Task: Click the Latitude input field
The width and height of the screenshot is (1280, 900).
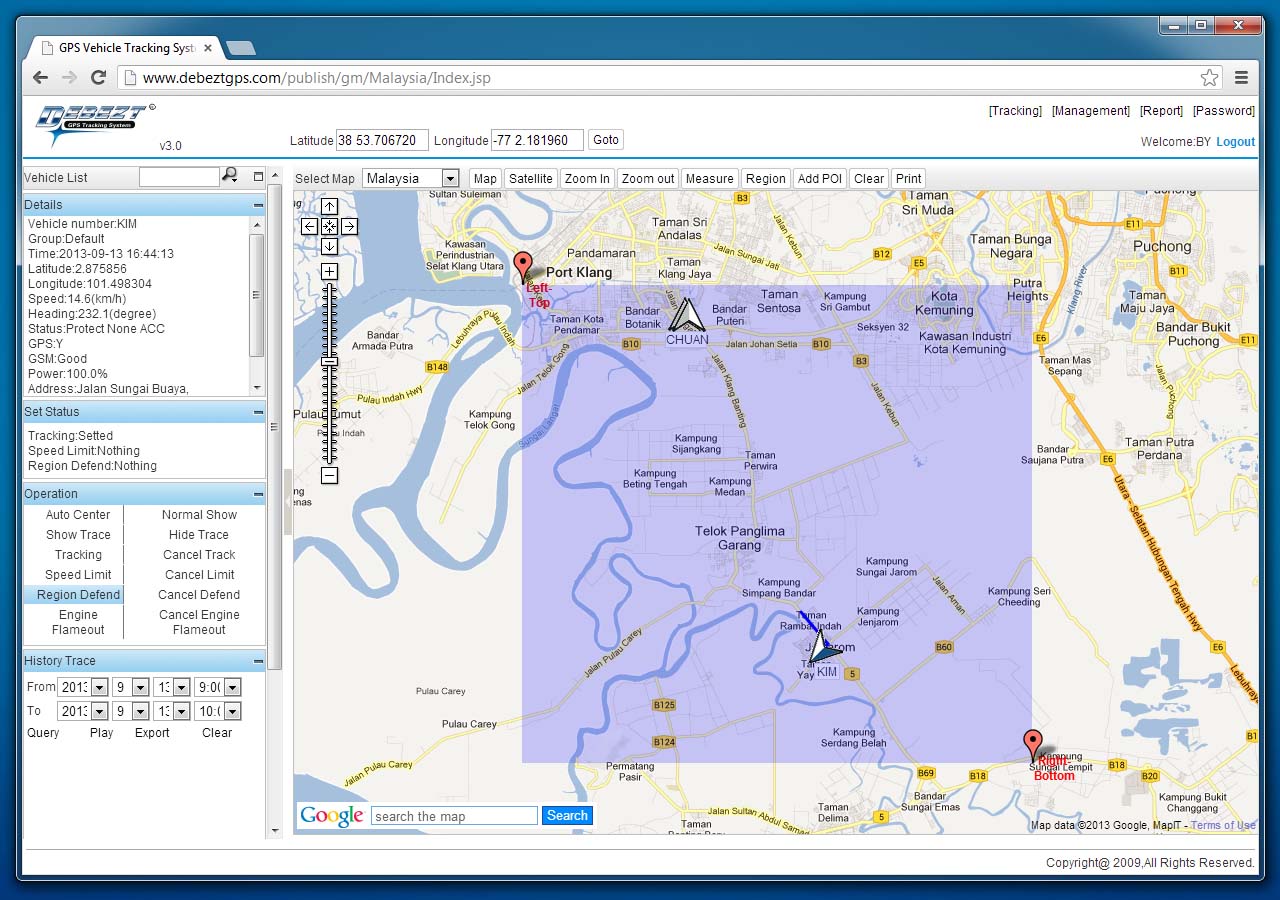Action: pos(382,140)
